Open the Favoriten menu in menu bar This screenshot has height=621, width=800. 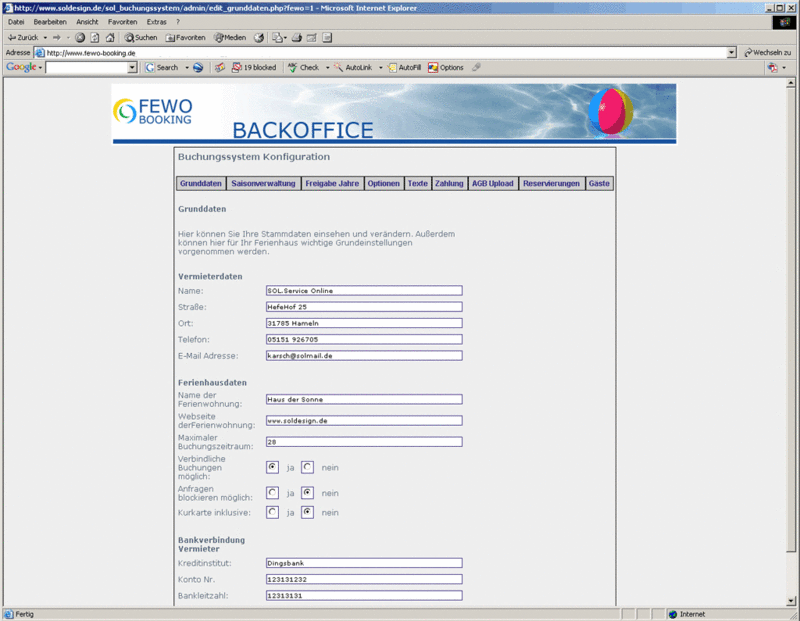[123, 21]
